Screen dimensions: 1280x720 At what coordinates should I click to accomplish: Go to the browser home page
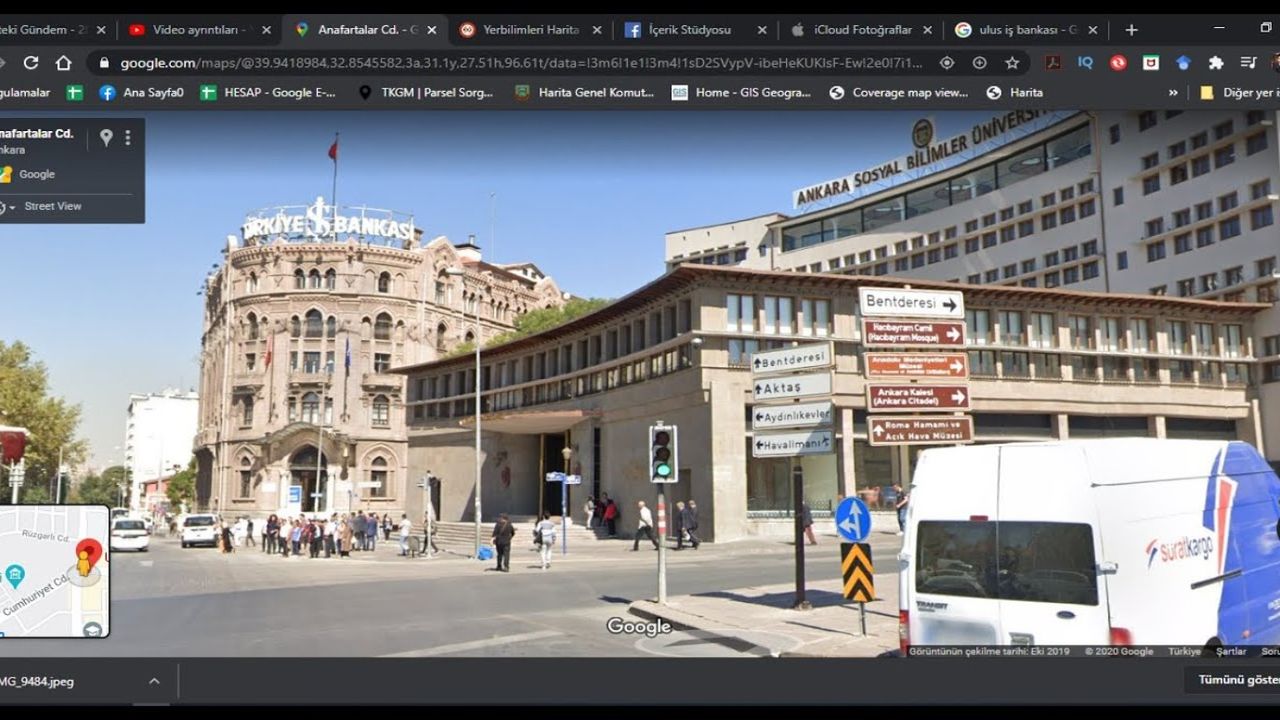[63, 63]
